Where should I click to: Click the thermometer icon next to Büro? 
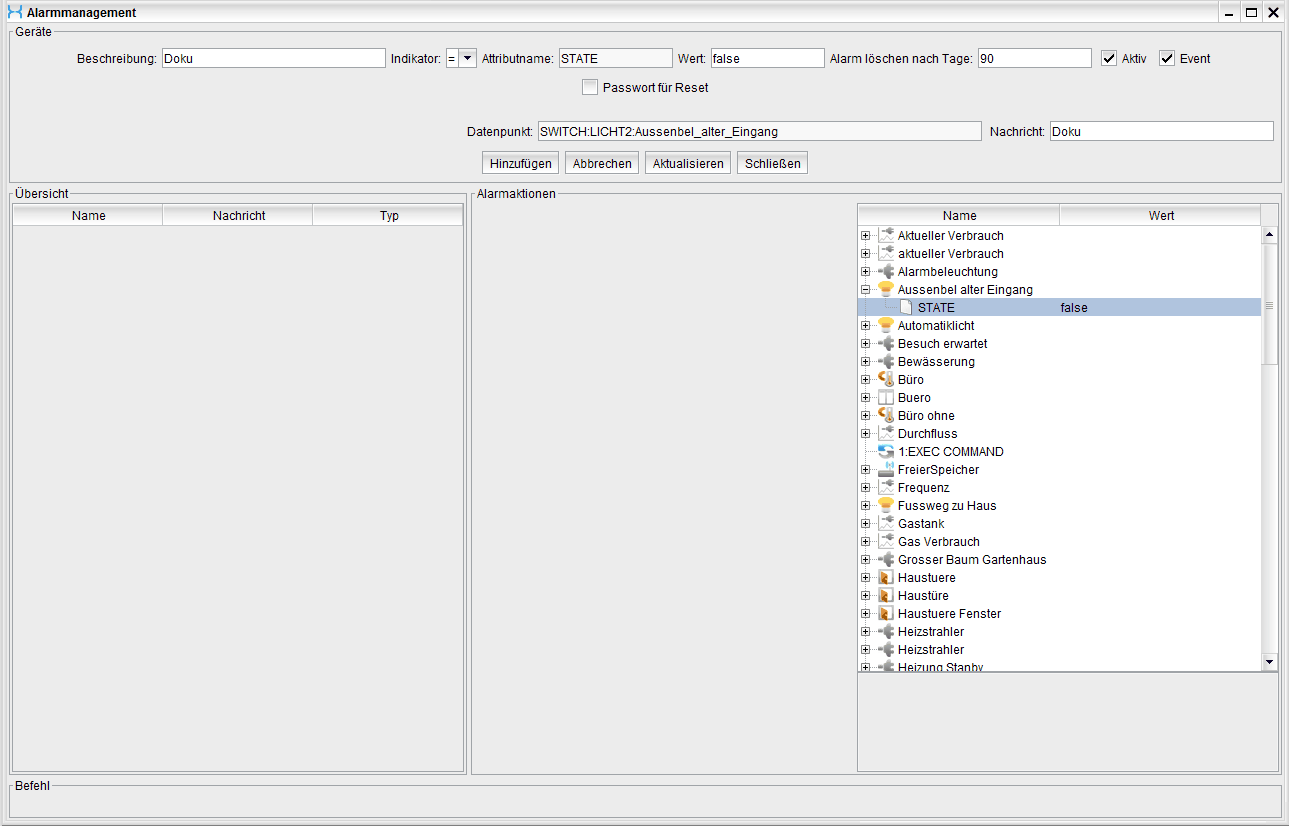(885, 380)
